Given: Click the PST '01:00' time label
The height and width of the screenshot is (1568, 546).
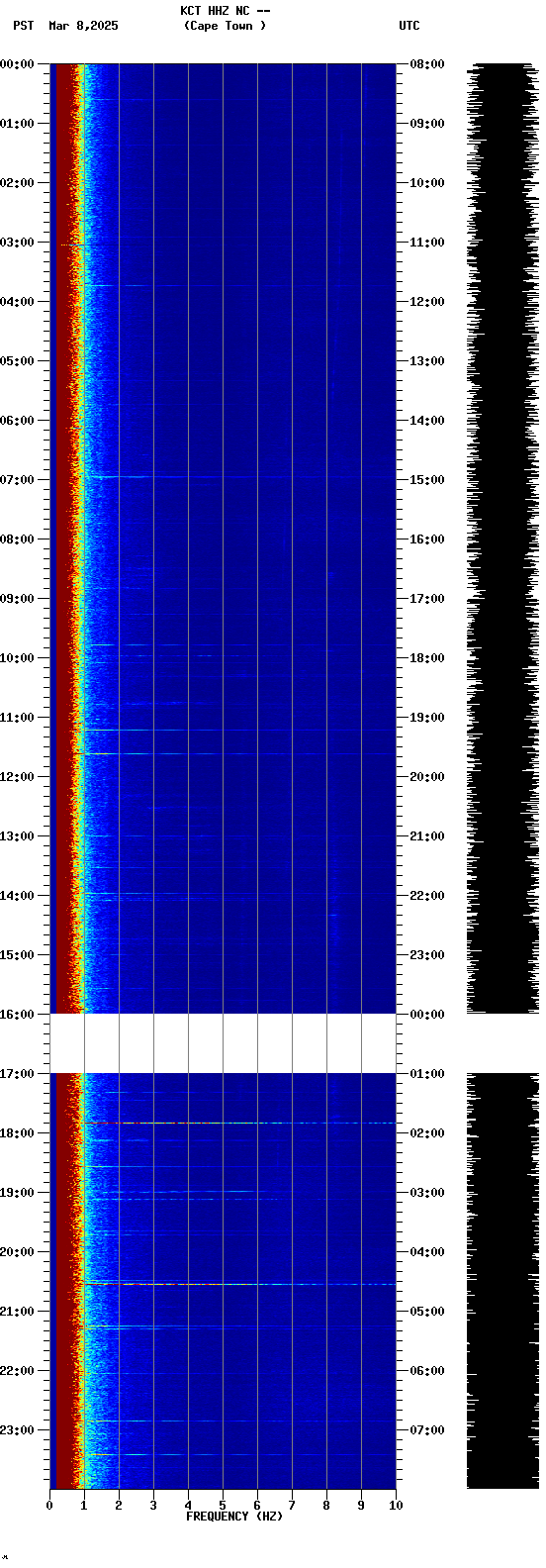Looking at the screenshot, I should 17,124.
